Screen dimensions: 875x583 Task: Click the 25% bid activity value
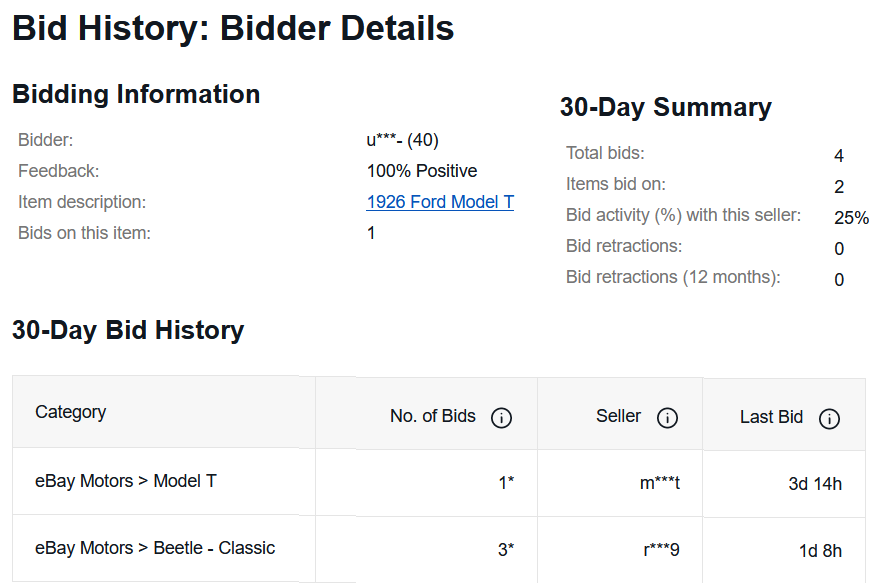coord(851,218)
